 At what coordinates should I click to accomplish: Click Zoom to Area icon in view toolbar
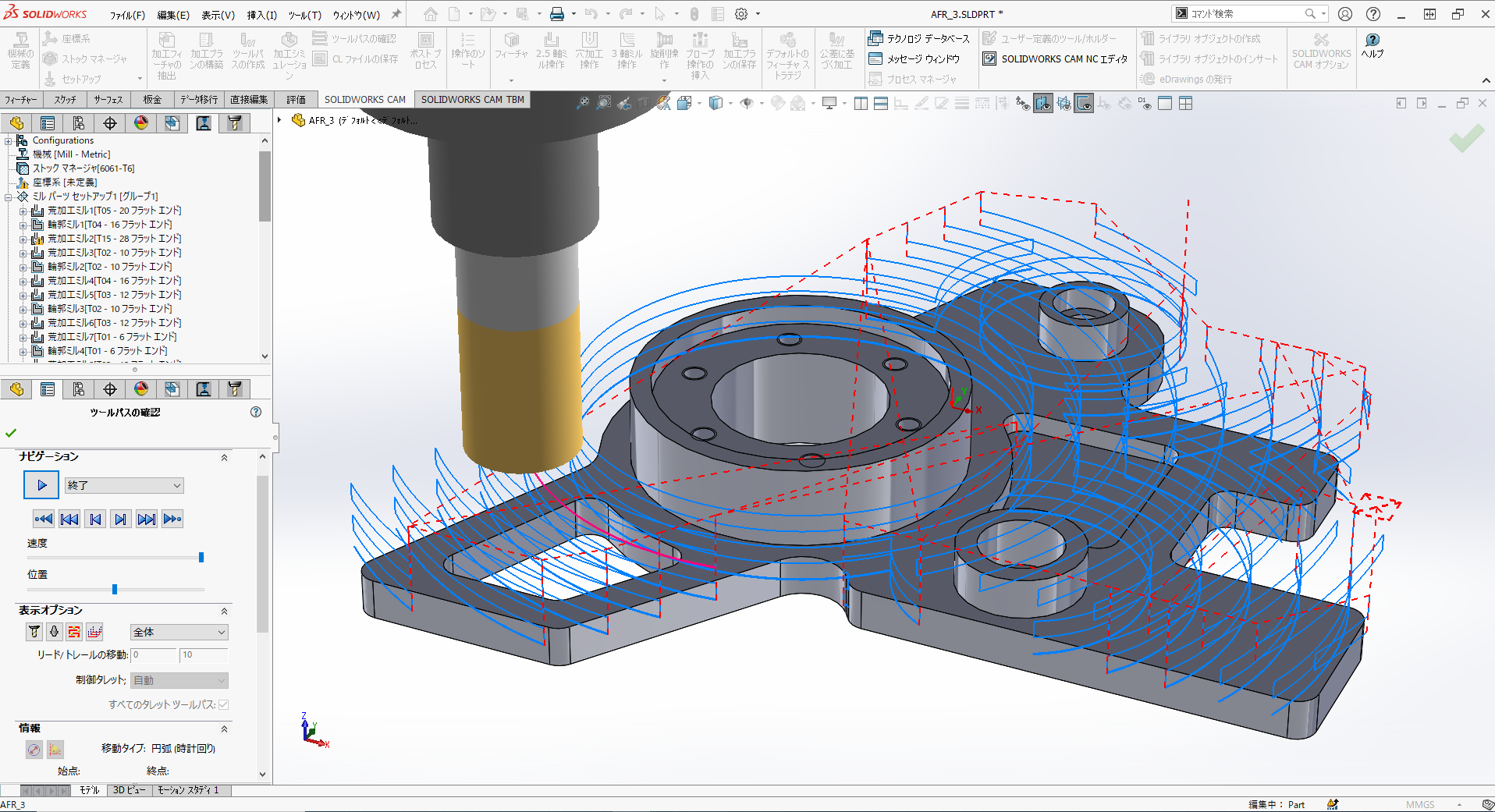coord(604,103)
